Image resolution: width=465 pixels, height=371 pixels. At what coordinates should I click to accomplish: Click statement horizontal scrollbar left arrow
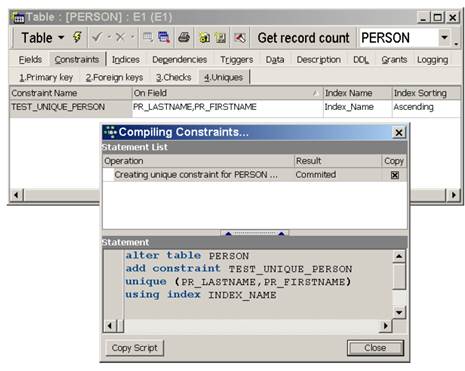110,325
